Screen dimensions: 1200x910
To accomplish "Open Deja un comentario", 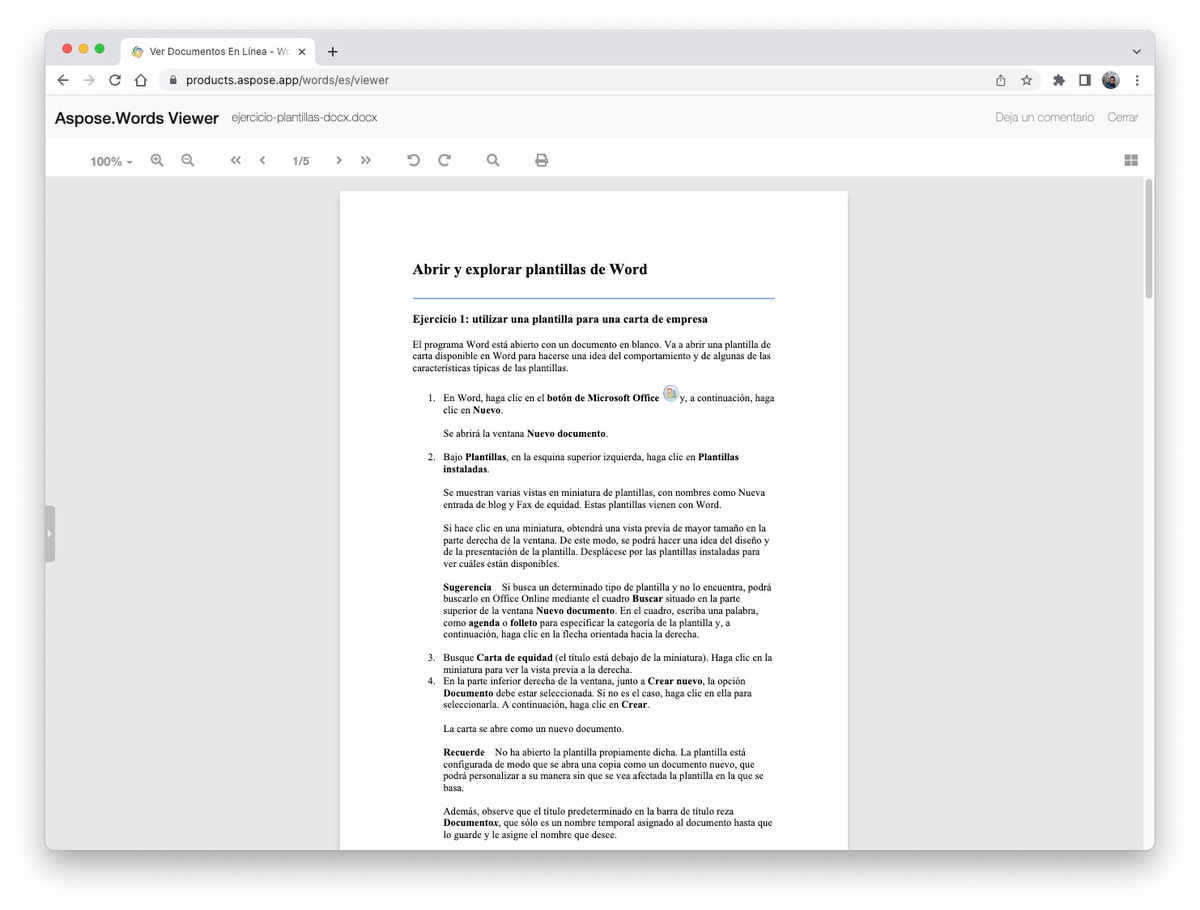I will [1043, 117].
